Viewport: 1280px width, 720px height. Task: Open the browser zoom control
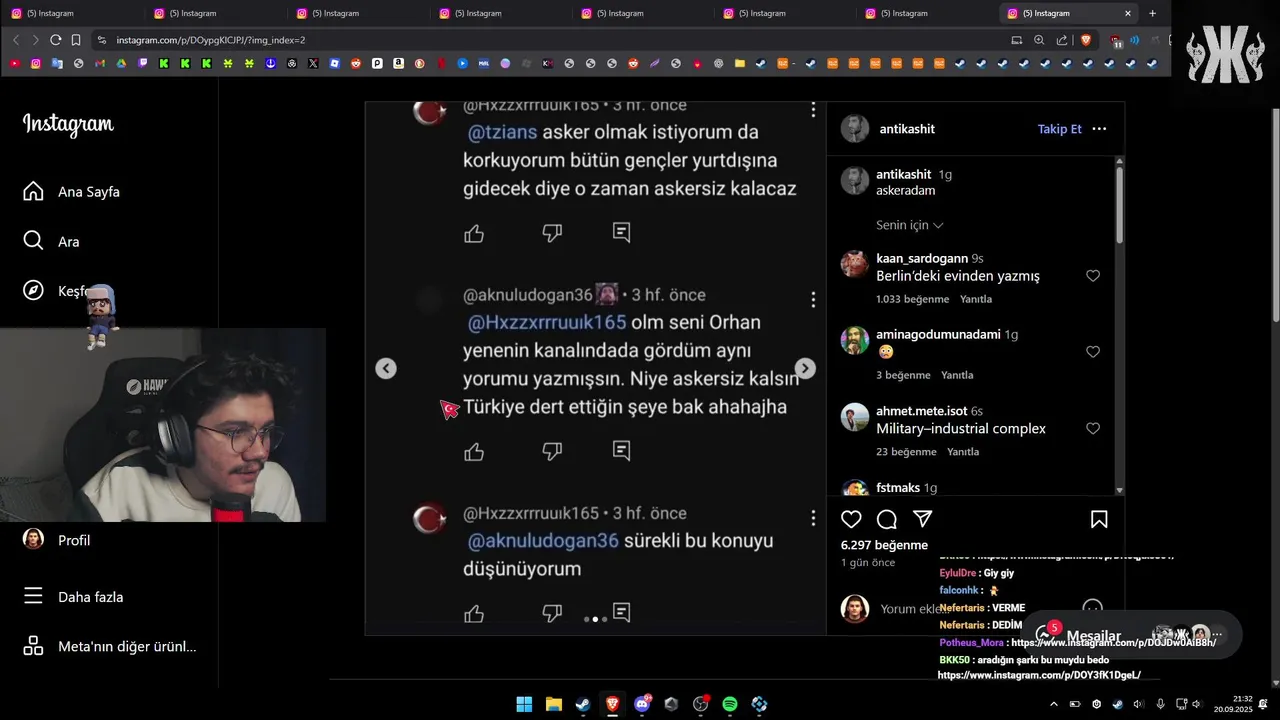coord(1039,40)
